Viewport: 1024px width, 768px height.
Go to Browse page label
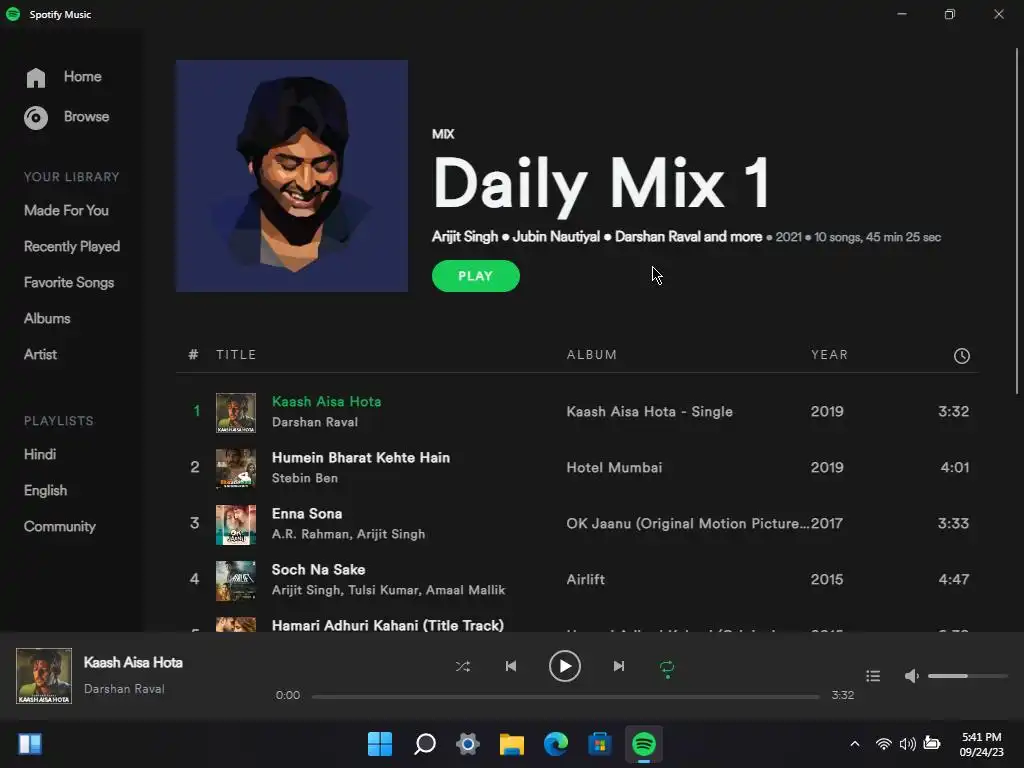[86, 116]
